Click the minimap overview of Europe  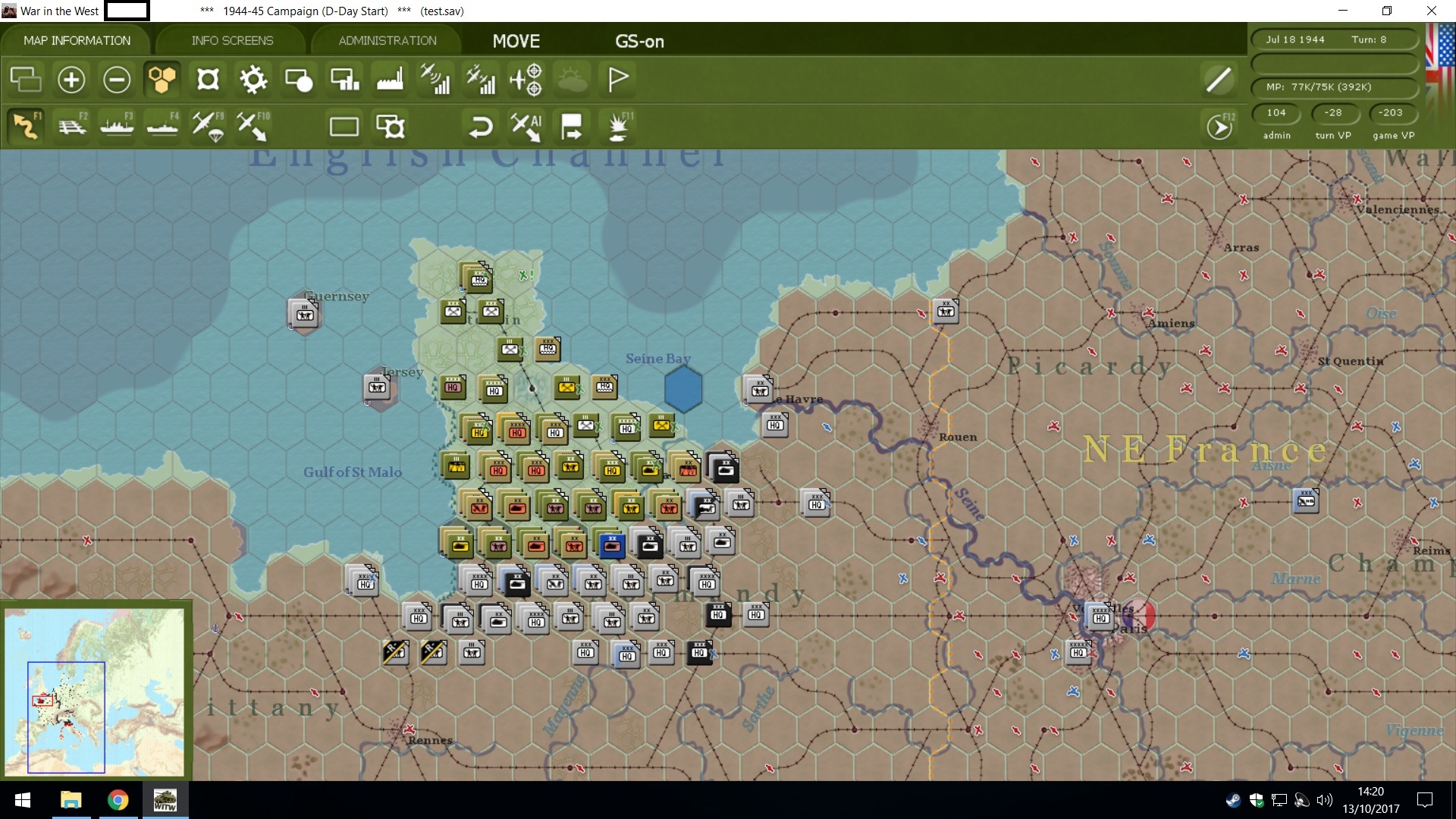95,692
